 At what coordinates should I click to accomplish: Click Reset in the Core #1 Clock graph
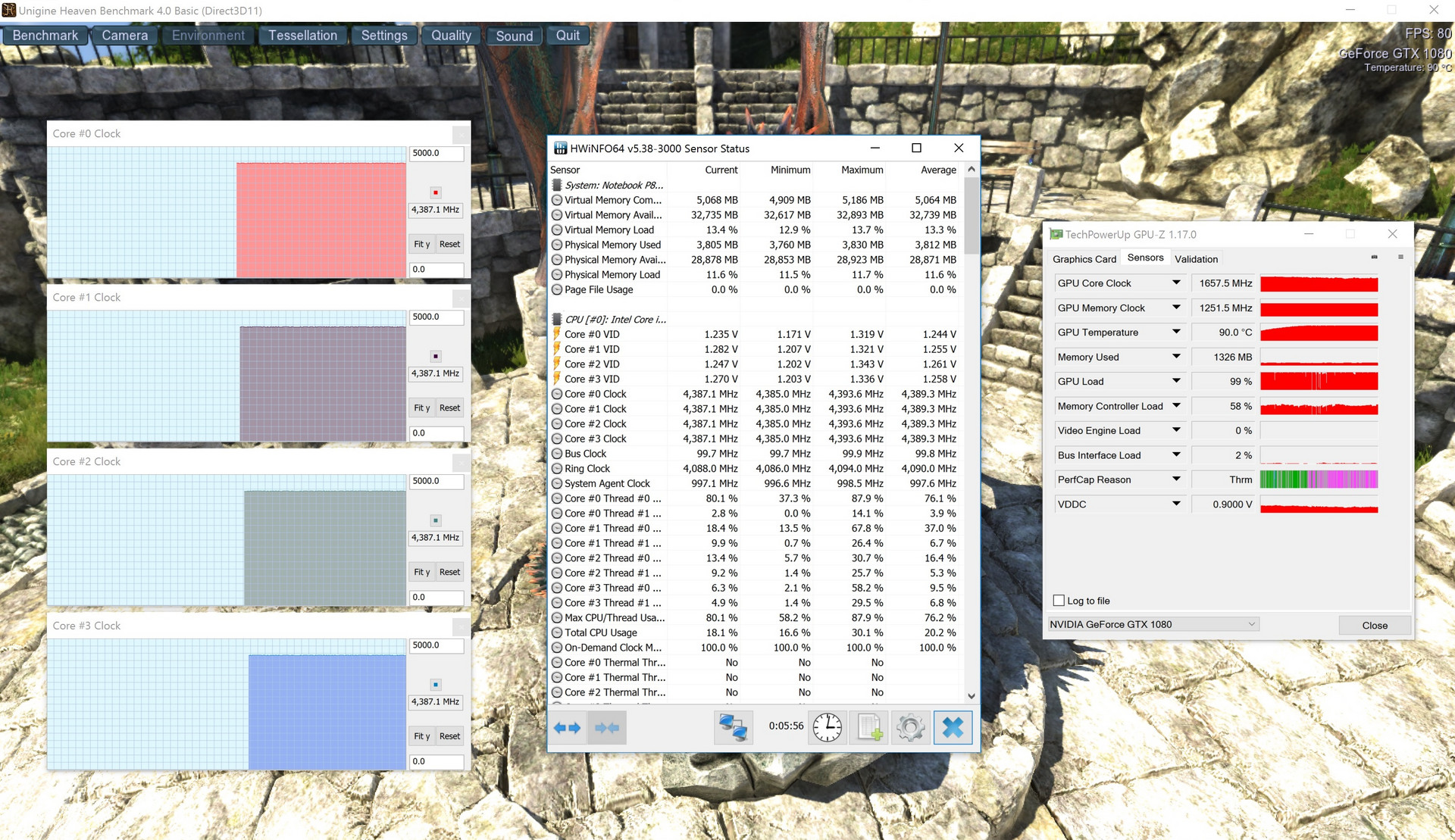pyautogui.click(x=449, y=408)
